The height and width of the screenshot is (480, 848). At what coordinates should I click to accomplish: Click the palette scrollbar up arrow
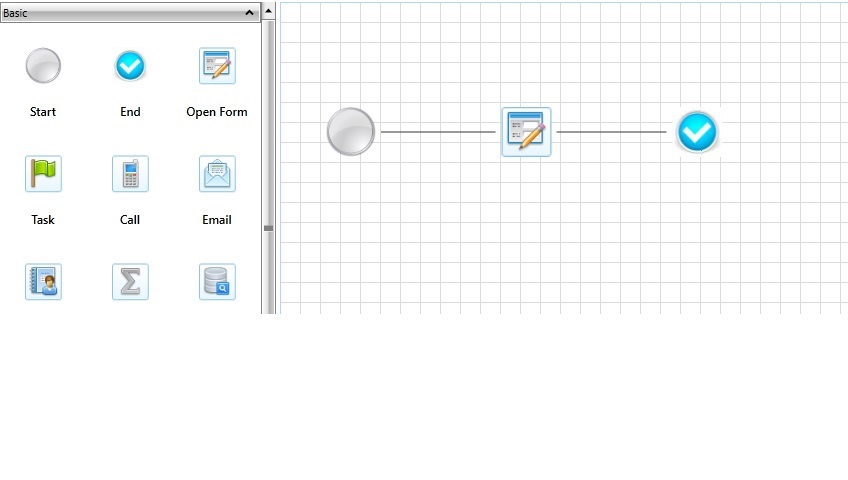point(268,11)
